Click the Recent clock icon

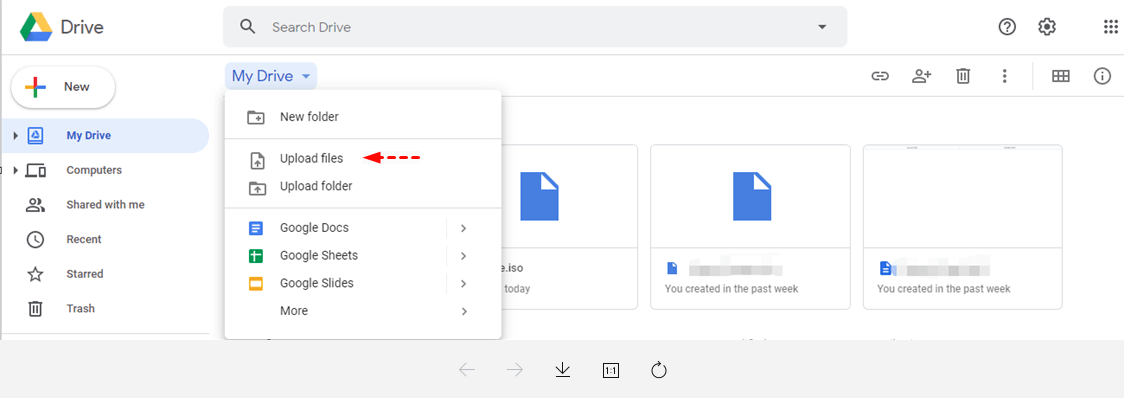(35, 240)
